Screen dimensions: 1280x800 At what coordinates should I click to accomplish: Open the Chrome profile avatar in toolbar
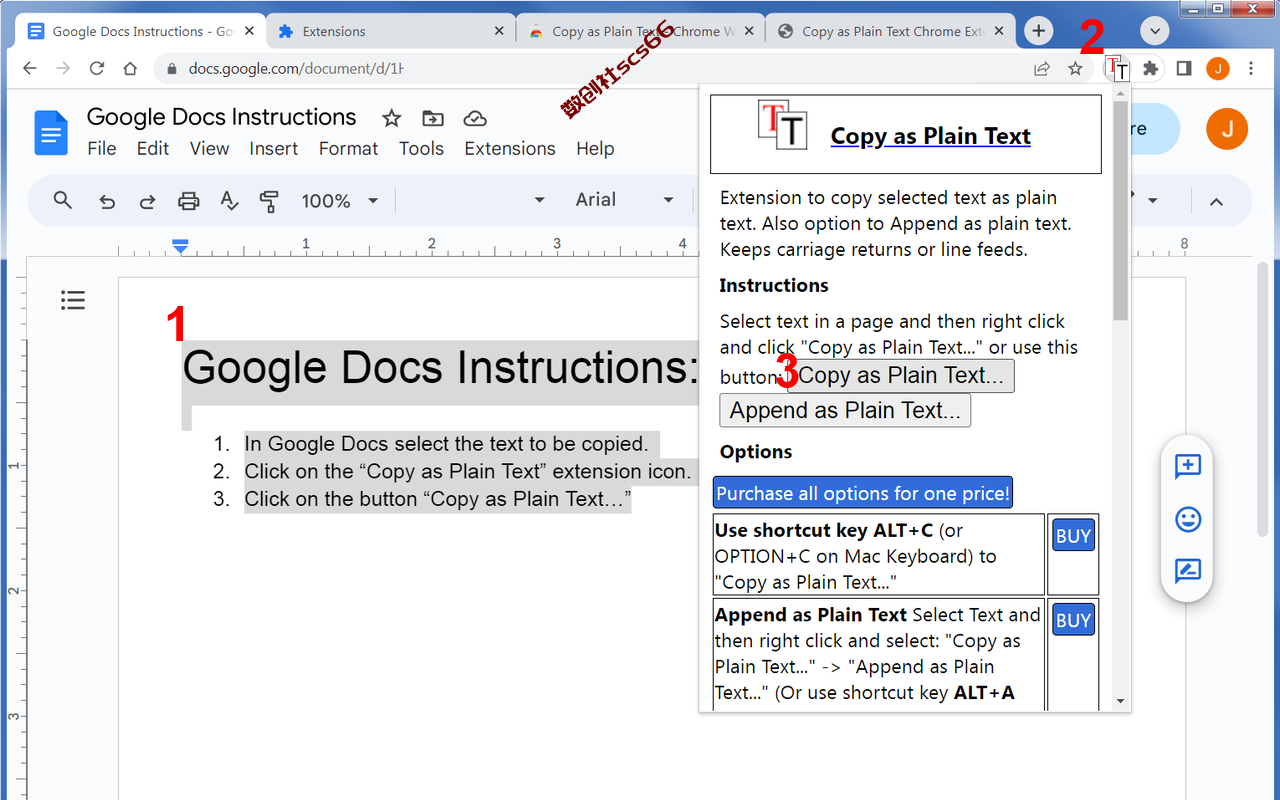(1217, 69)
